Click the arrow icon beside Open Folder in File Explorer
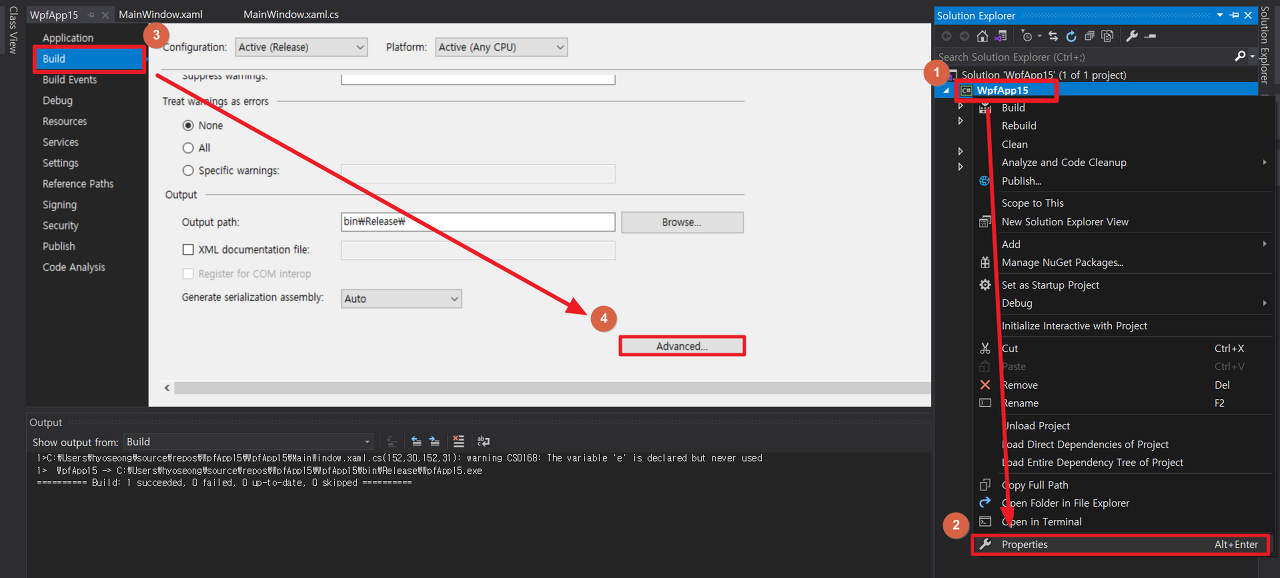This screenshot has width=1280, height=578. coord(985,503)
